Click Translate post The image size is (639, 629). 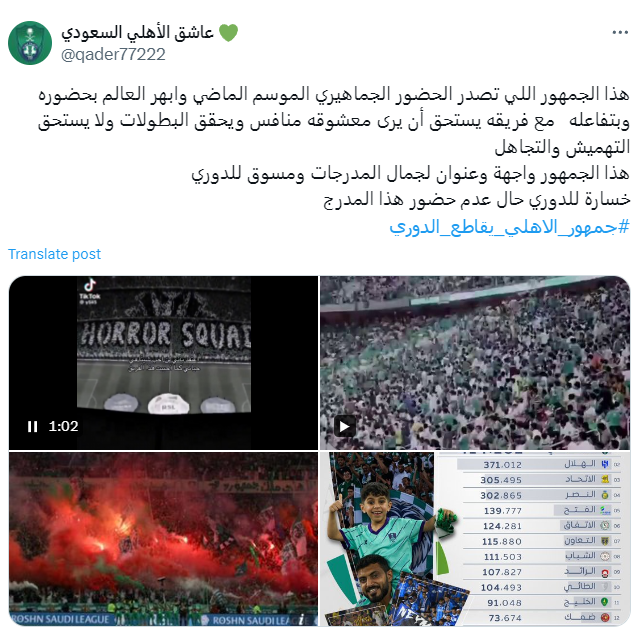(x=54, y=254)
